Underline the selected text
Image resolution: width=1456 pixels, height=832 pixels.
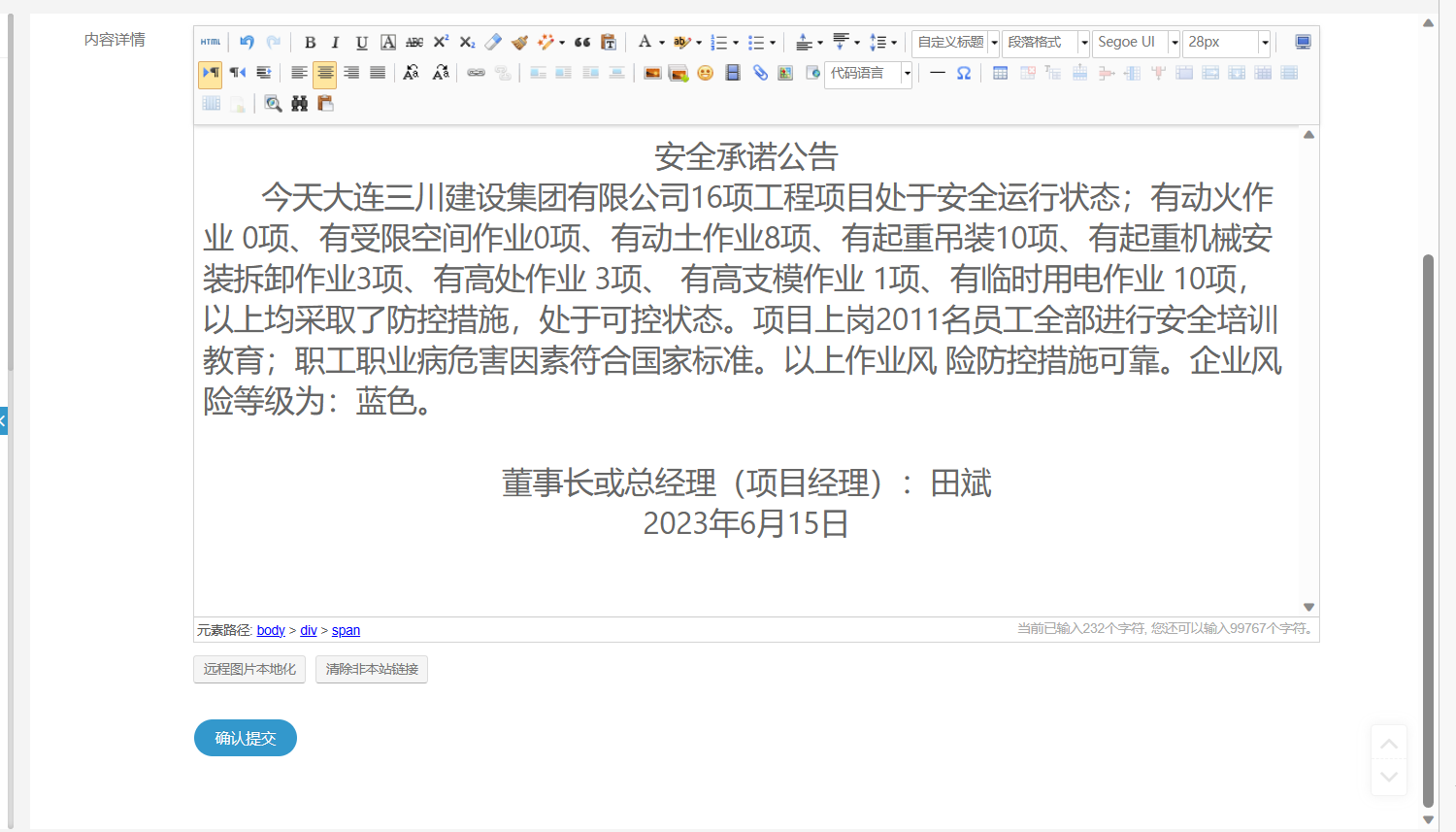tap(362, 42)
